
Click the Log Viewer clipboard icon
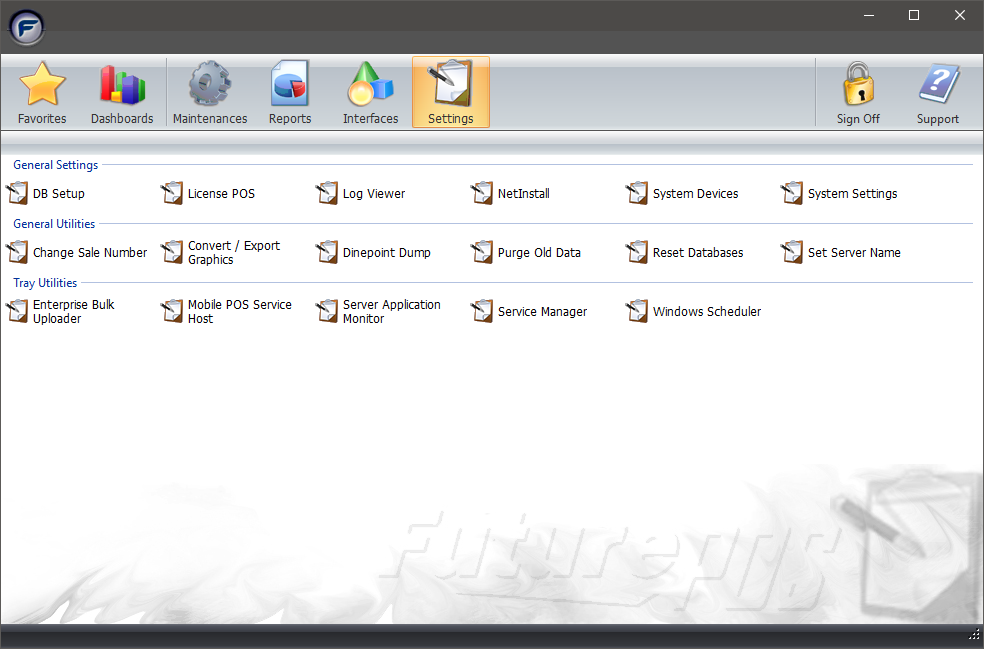tap(327, 193)
